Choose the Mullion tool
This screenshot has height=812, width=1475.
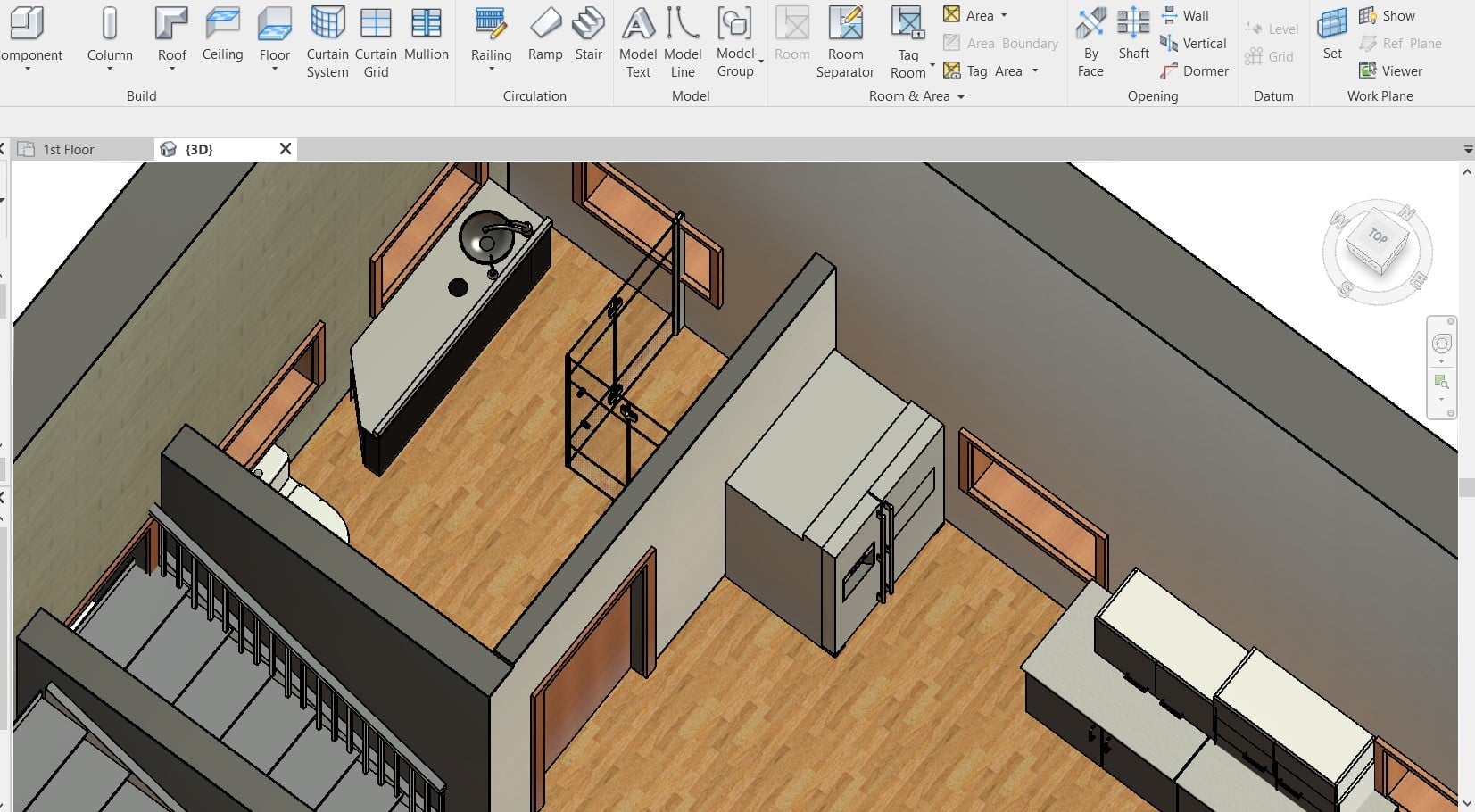pyautogui.click(x=426, y=24)
